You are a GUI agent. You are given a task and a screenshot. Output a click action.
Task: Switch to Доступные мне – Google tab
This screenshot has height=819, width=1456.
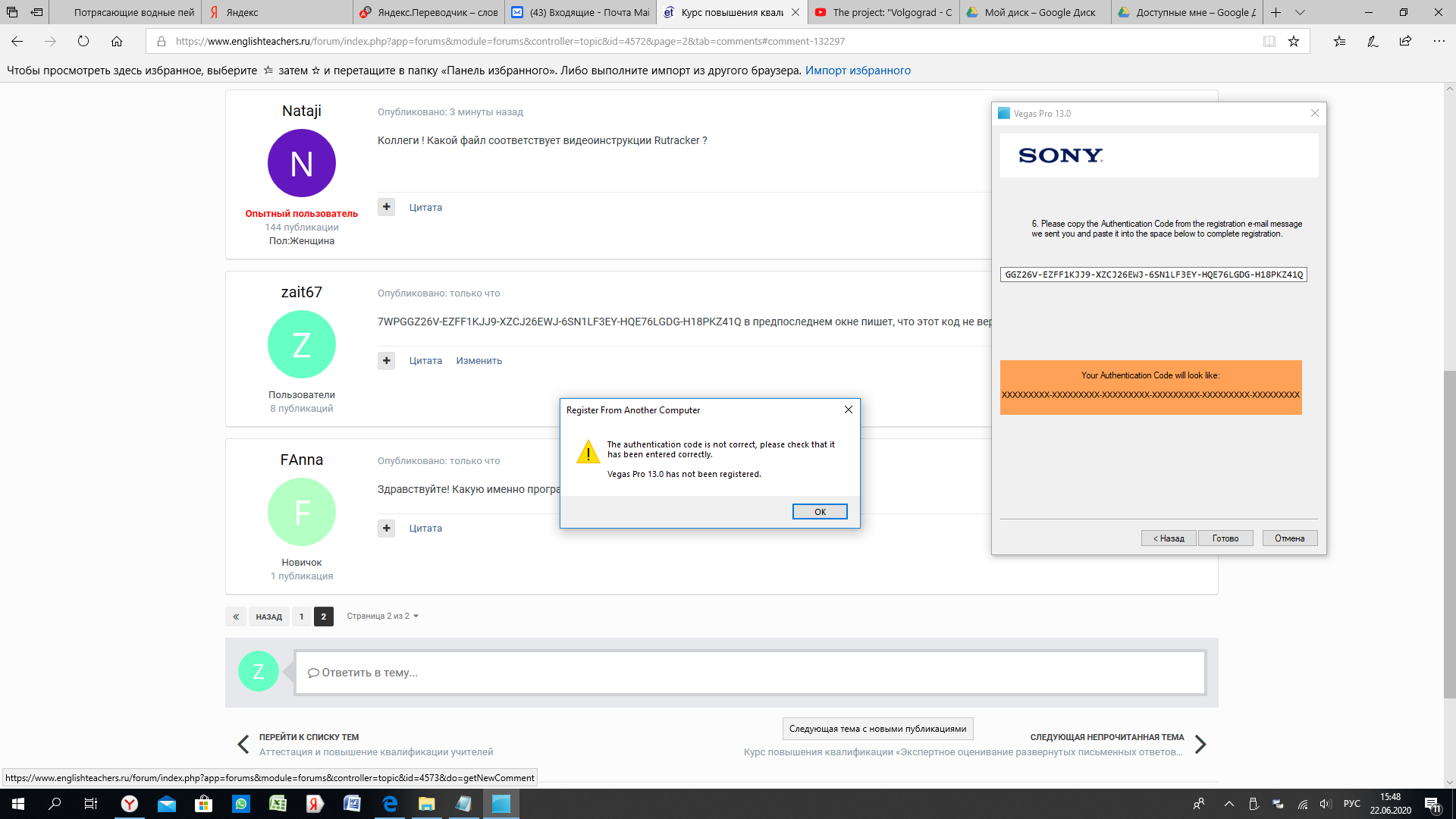coord(1187,12)
